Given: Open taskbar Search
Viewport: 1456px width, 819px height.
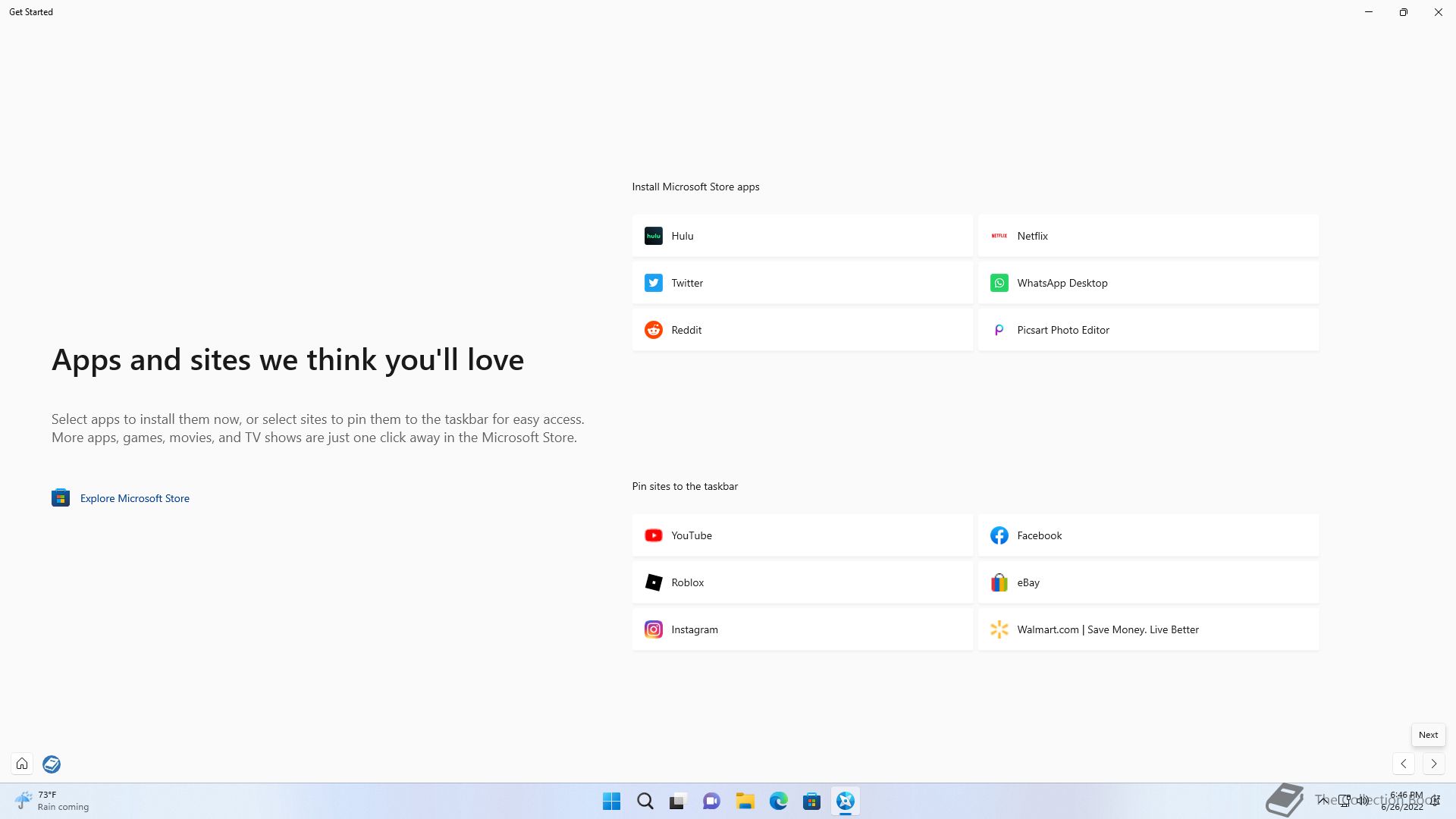Looking at the screenshot, I should tap(645, 801).
